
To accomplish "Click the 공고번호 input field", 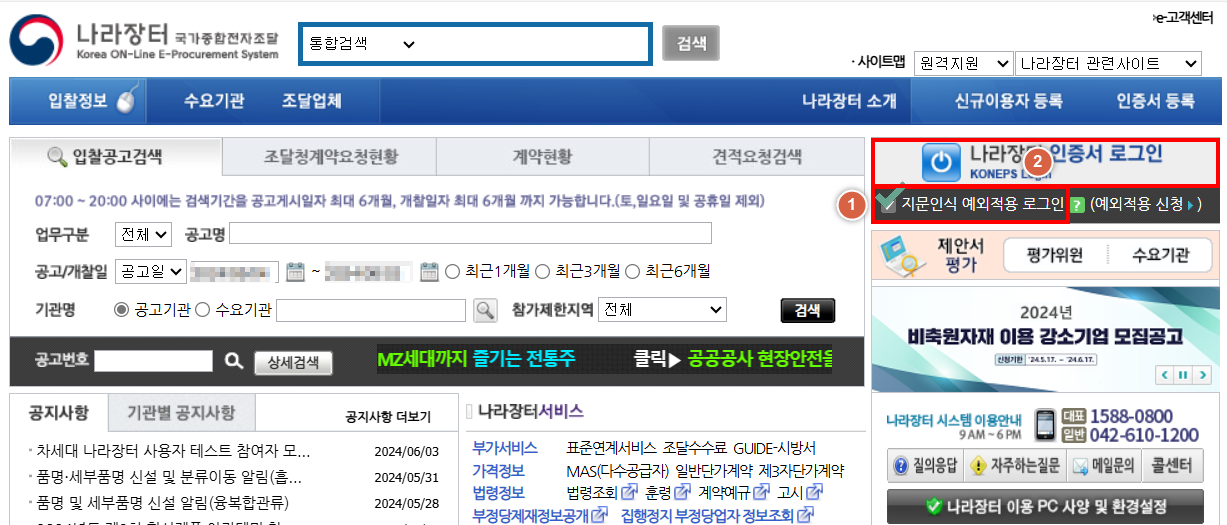I will (x=154, y=360).
